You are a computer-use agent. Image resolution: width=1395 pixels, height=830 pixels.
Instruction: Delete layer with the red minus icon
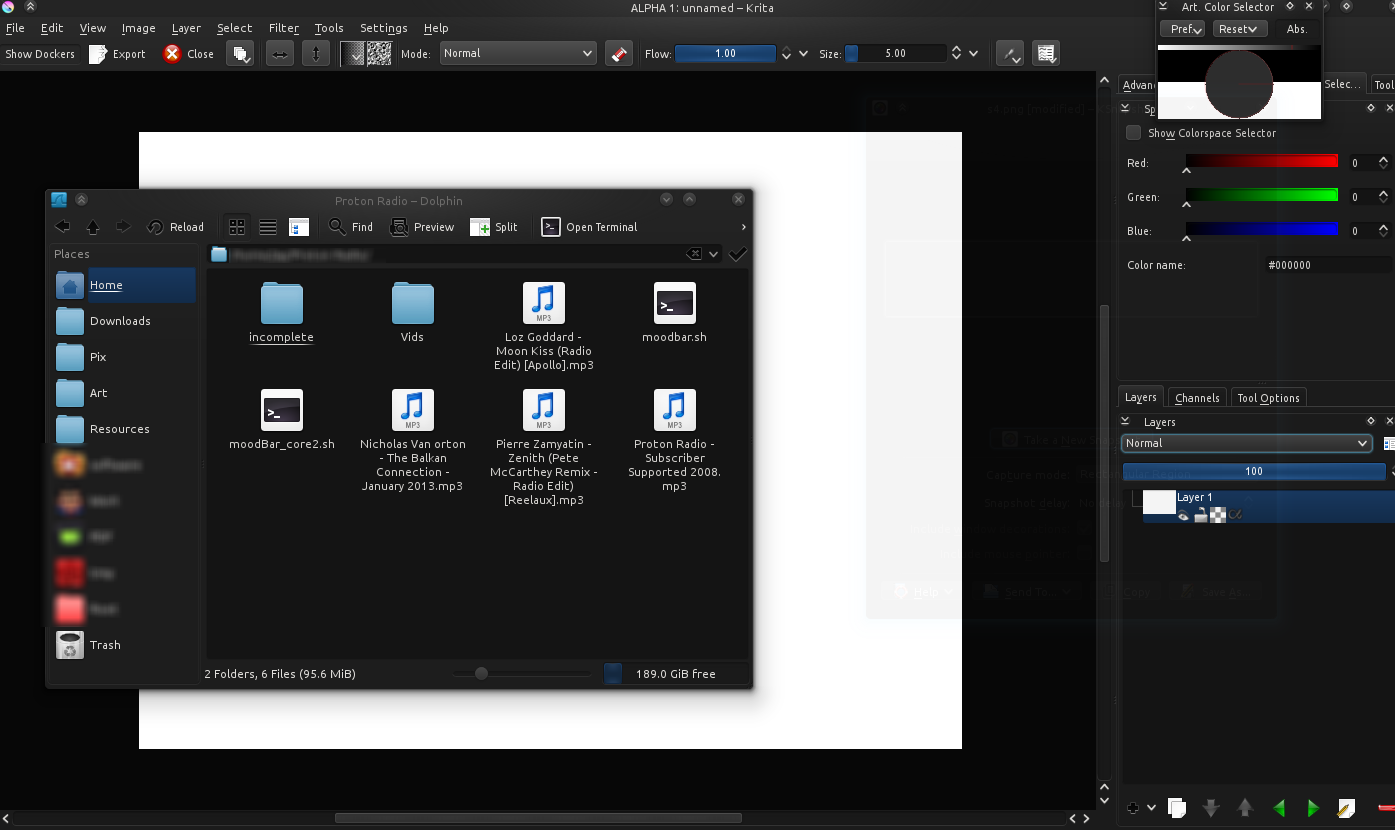[1386, 807]
